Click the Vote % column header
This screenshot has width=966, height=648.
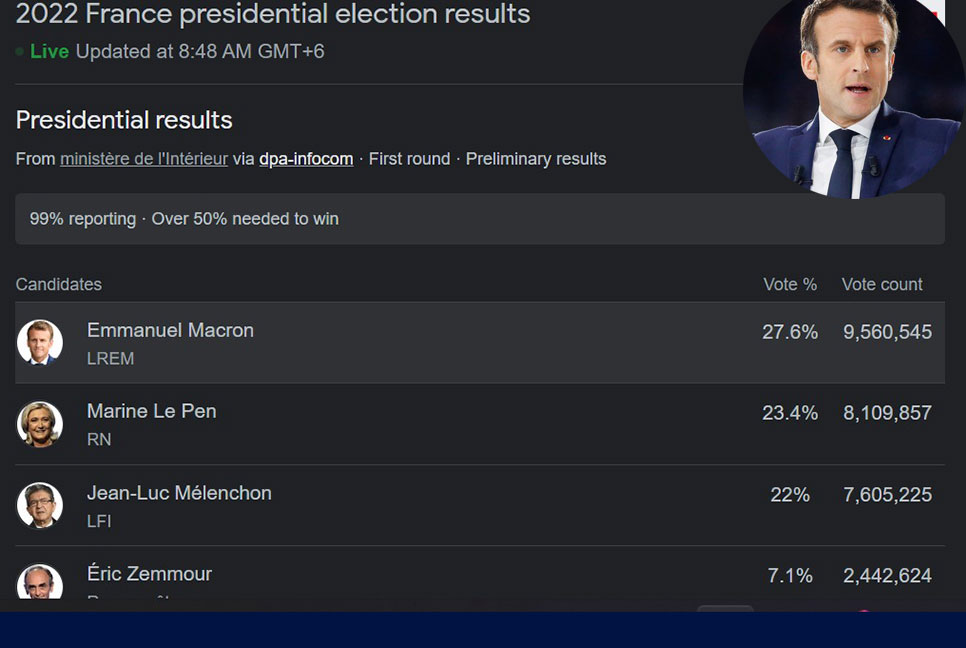[790, 285]
